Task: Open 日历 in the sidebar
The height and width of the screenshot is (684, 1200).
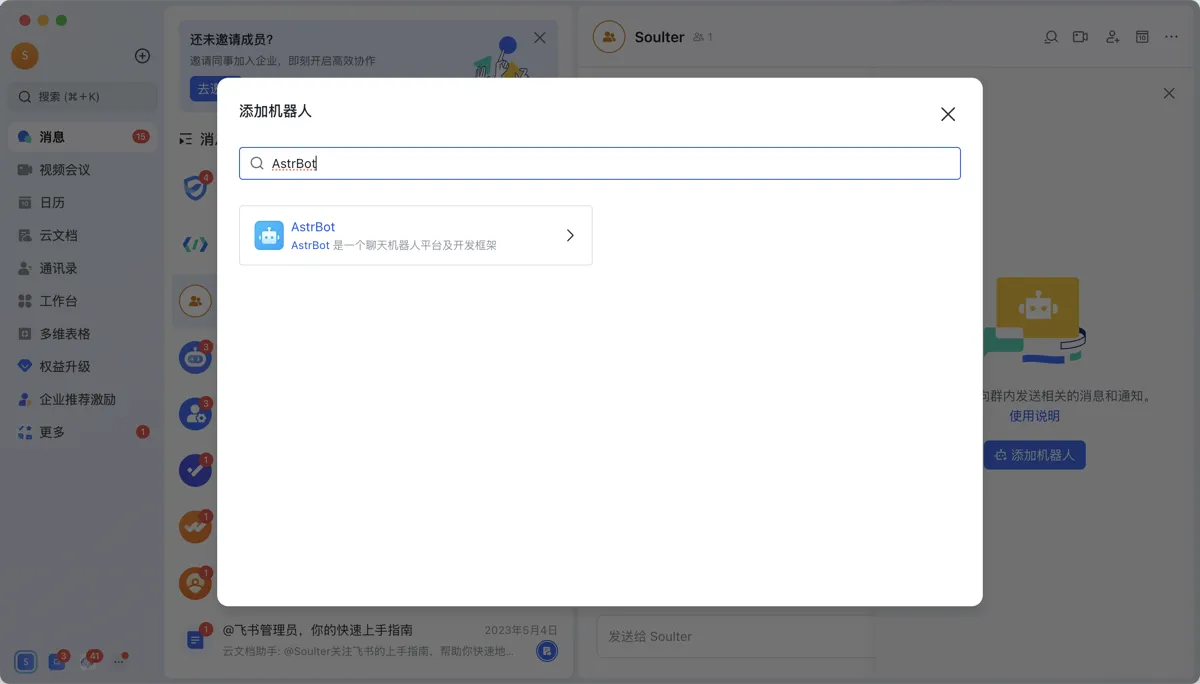Action: point(82,203)
